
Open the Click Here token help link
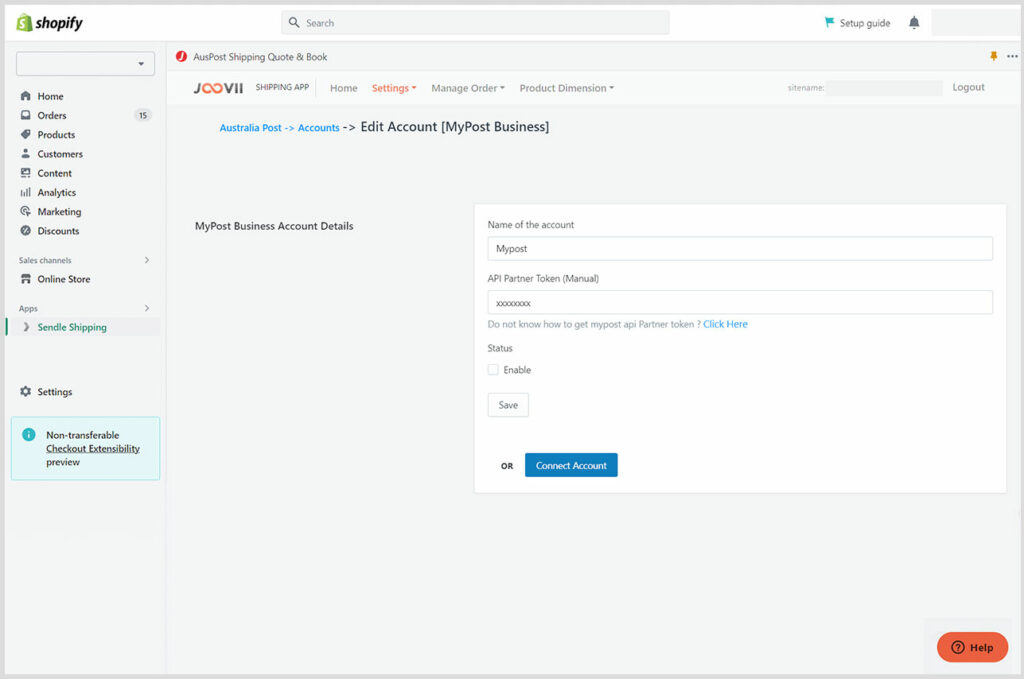(x=725, y=324)
